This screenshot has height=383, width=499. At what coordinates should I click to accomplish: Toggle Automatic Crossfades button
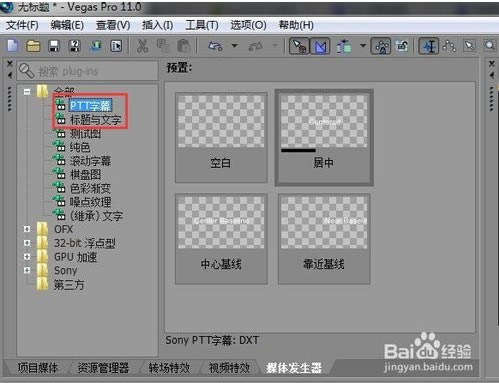320,46
